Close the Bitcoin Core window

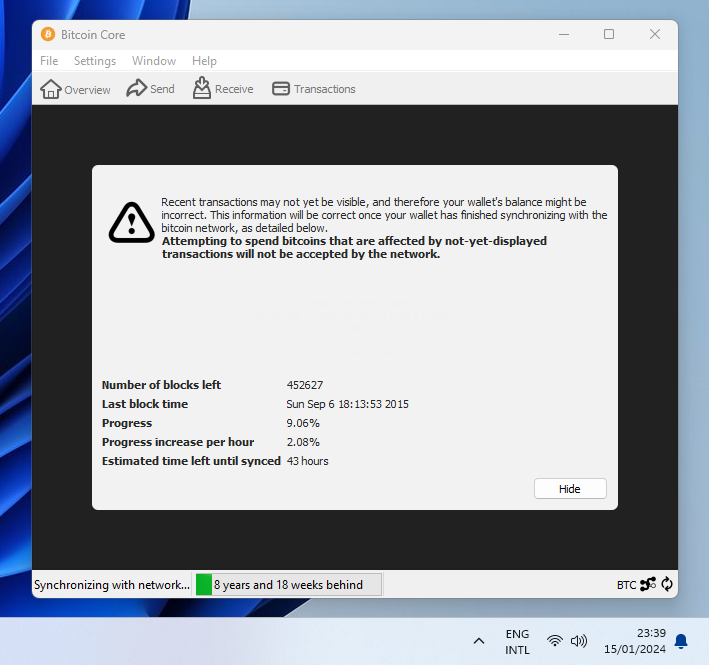[655, 34]
